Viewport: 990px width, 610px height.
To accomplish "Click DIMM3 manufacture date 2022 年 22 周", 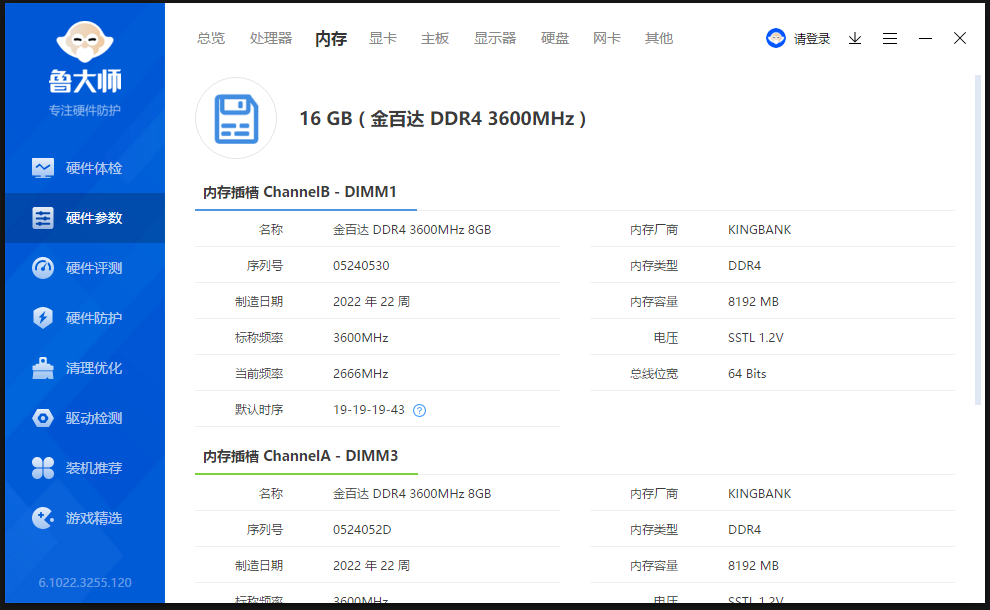I will (371, 566).
